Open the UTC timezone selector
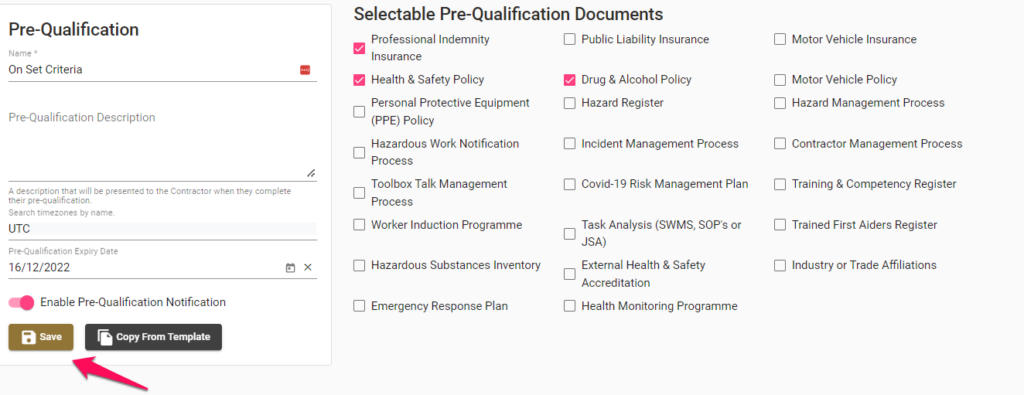This screenshot has height=395, width=1024. 163,229
